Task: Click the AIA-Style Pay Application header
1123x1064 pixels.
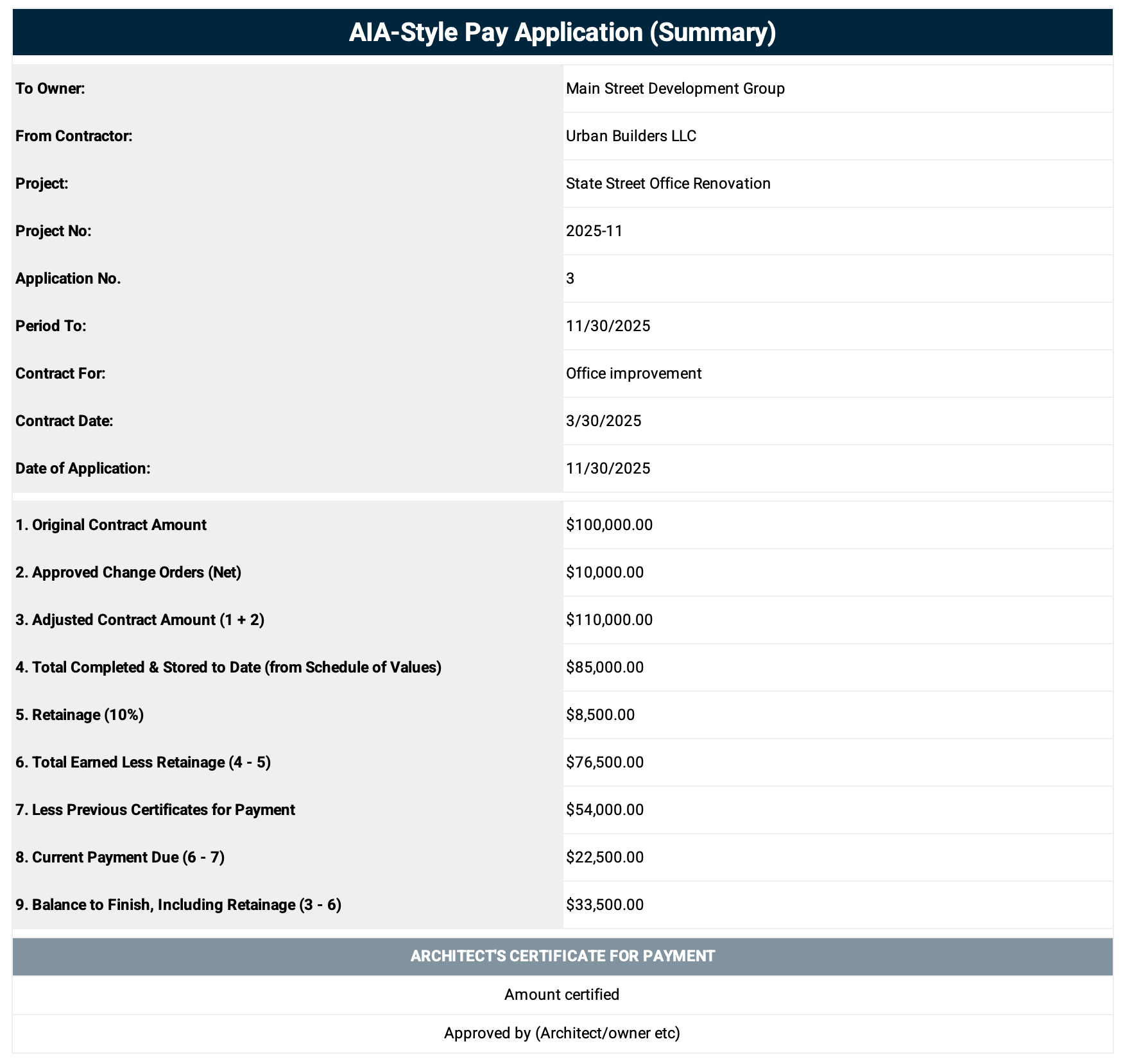Action: [561, 31]
